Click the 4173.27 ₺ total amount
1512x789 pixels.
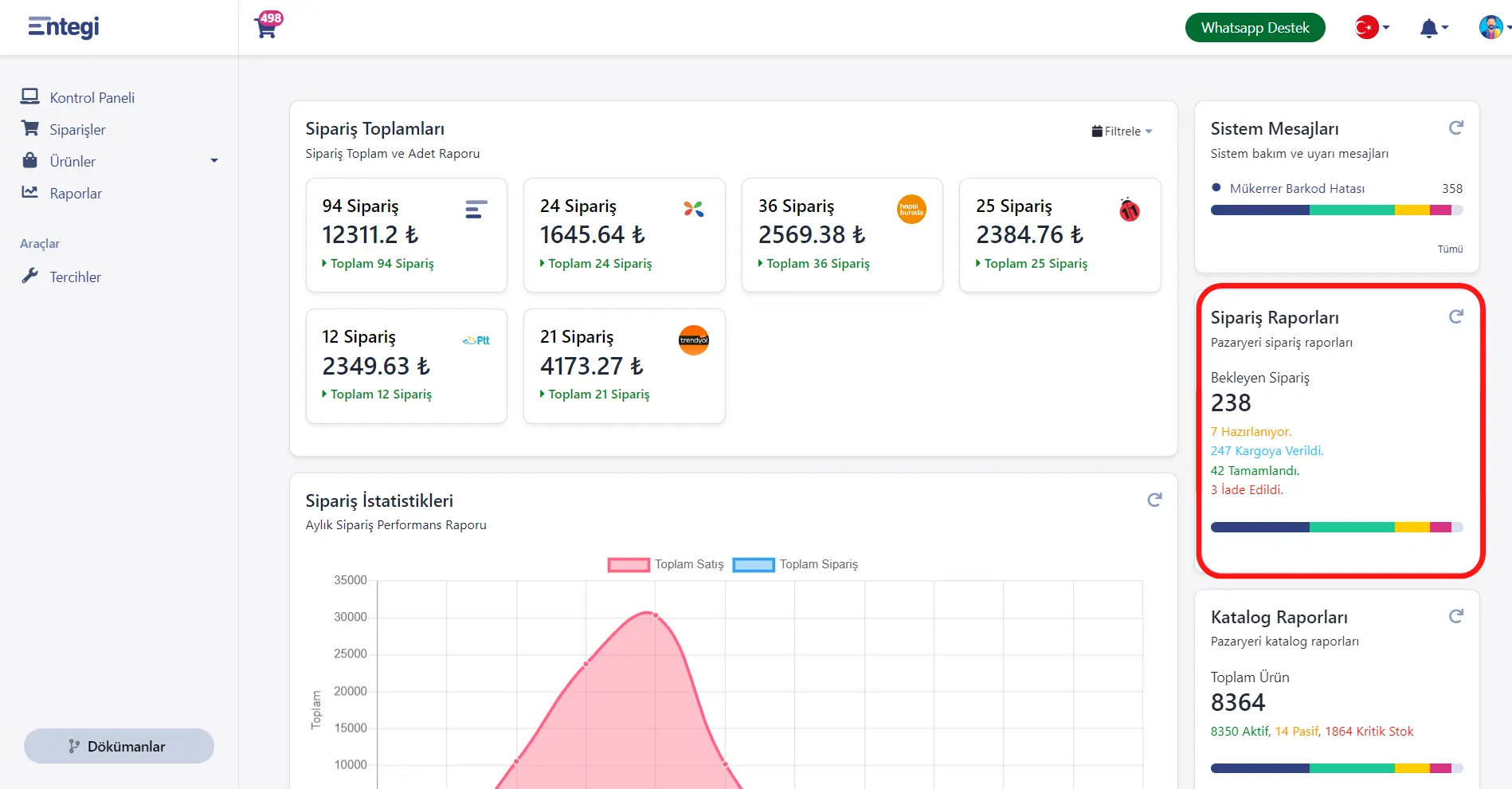591,366
